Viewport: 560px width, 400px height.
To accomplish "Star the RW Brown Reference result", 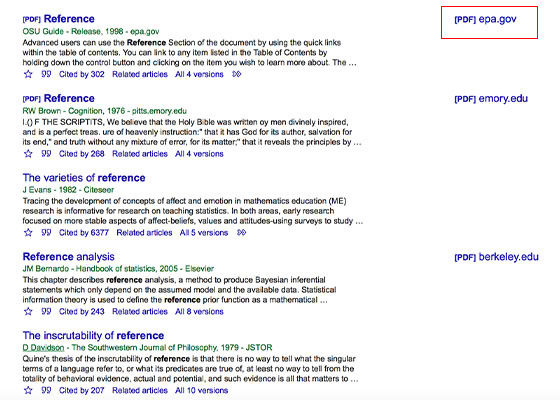I will point(28,154).
